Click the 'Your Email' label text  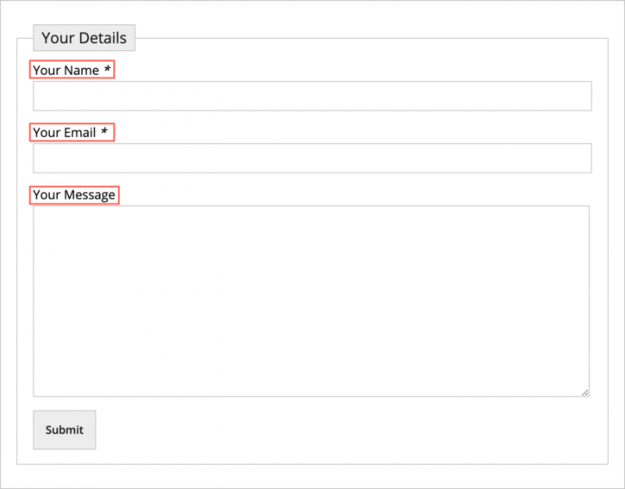[66, 133]
